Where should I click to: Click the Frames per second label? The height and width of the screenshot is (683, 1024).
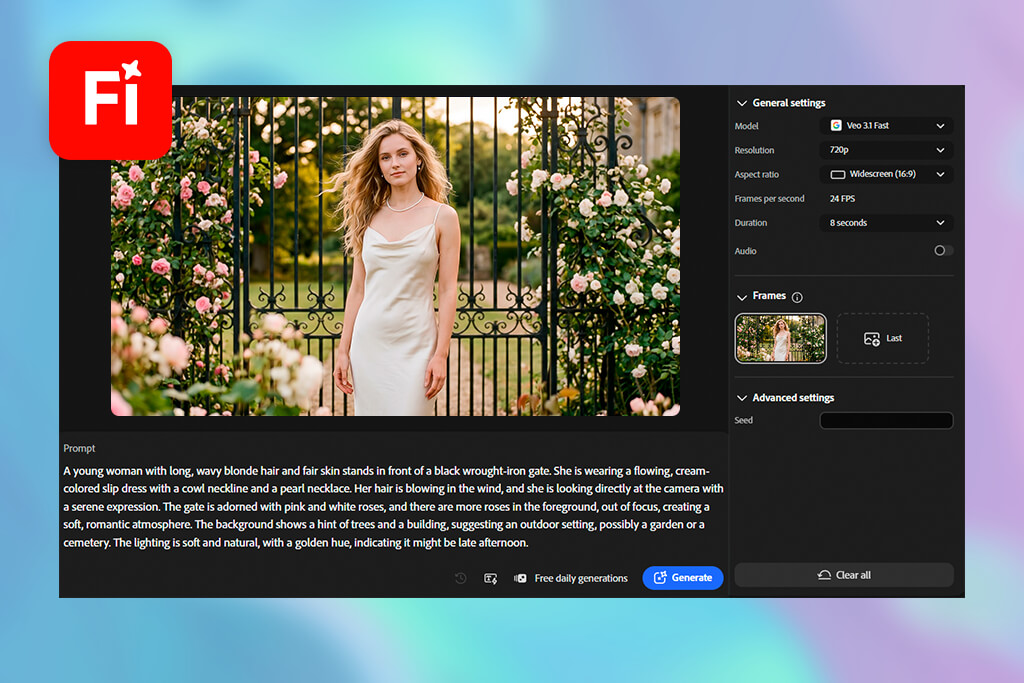click(769, 199)
